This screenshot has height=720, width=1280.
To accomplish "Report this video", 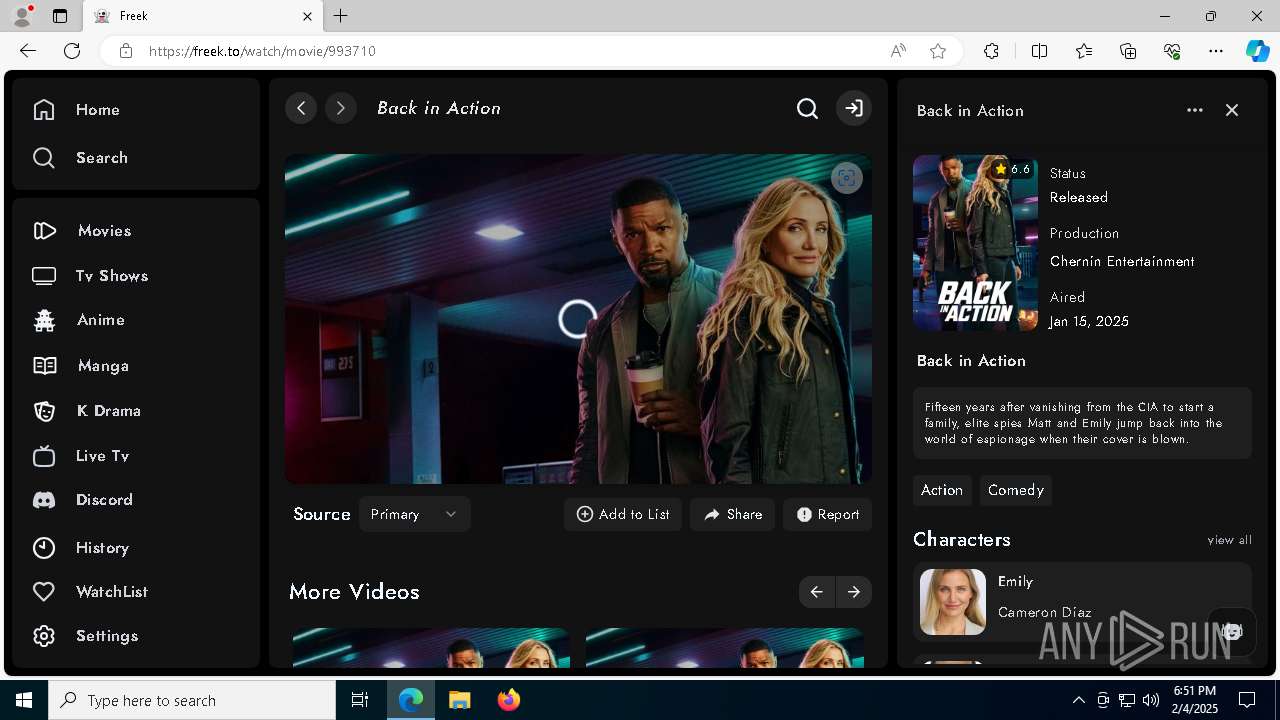I will pos(828,514).
